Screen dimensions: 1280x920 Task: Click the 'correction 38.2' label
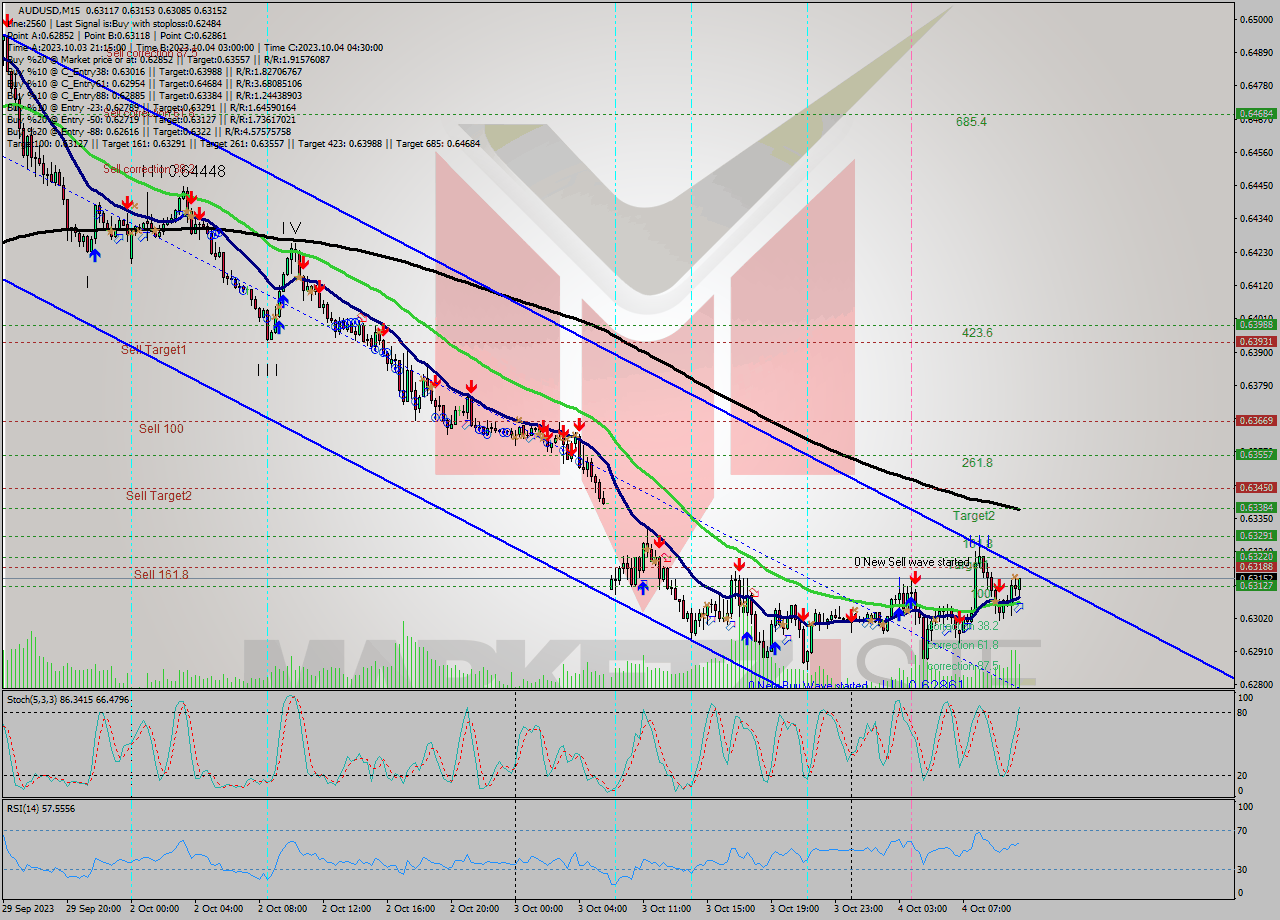click(962, 626)
